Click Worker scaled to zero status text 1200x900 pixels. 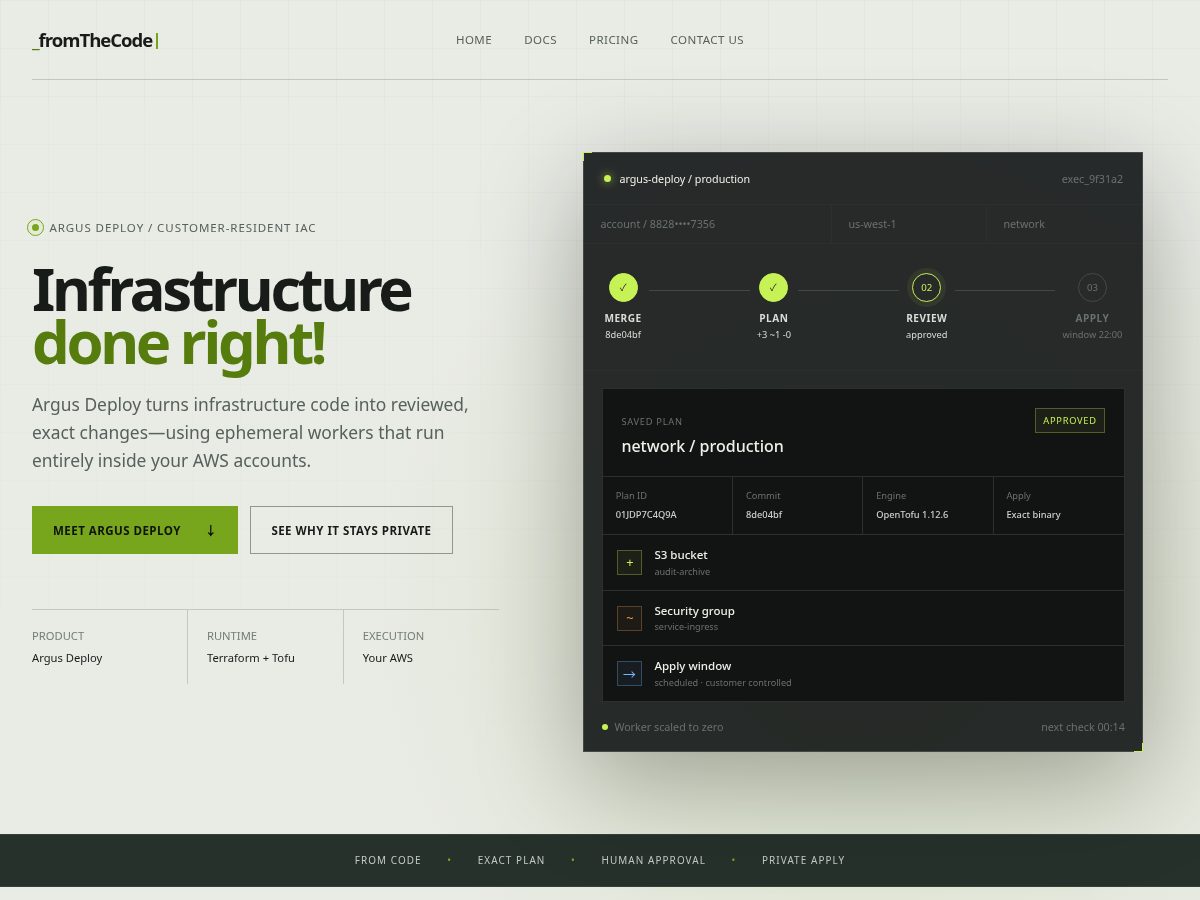(x=669, y=727)
